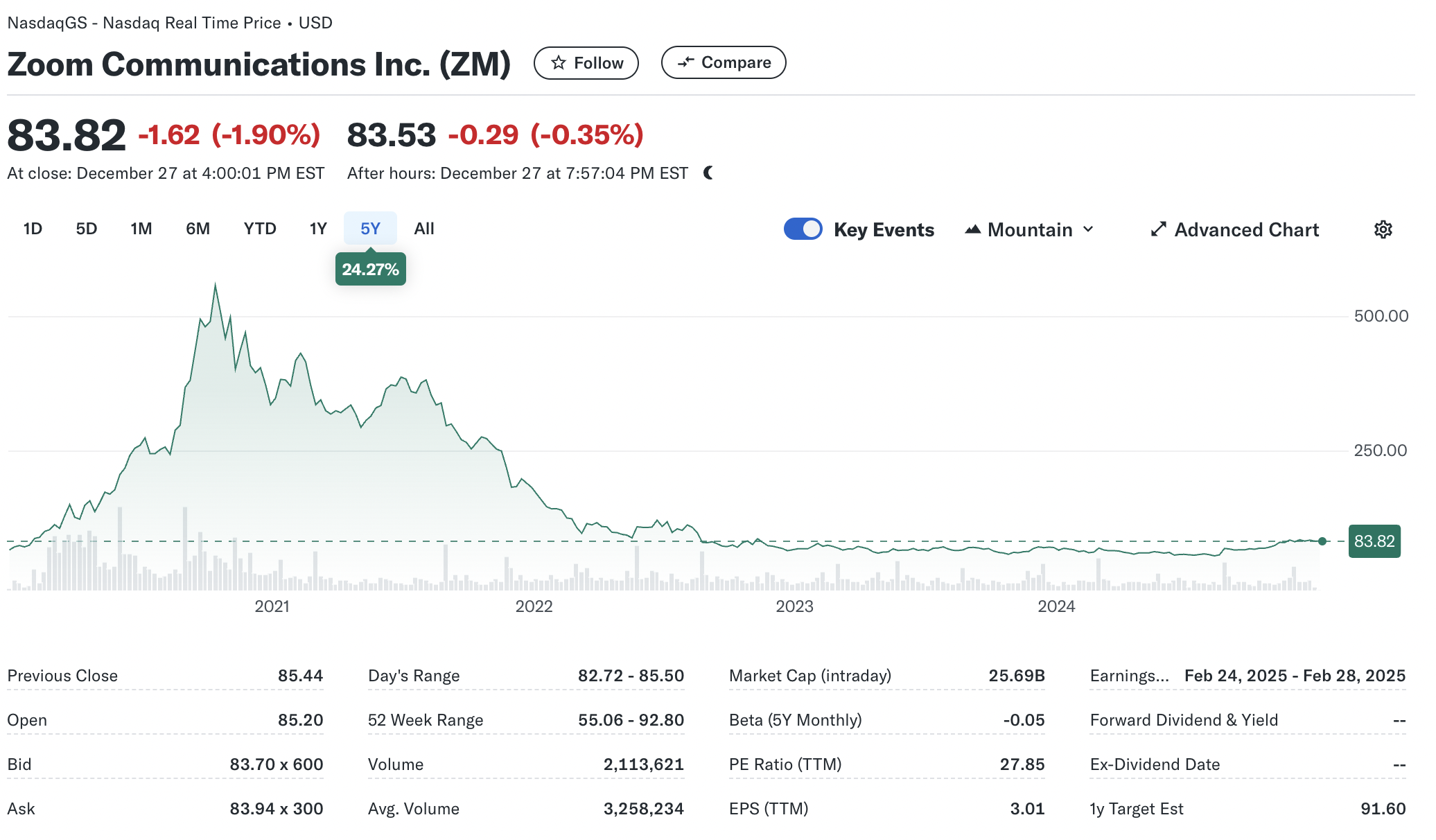Open the Compare button
This screenshot has width=1436, height=840.
(724, 62)
